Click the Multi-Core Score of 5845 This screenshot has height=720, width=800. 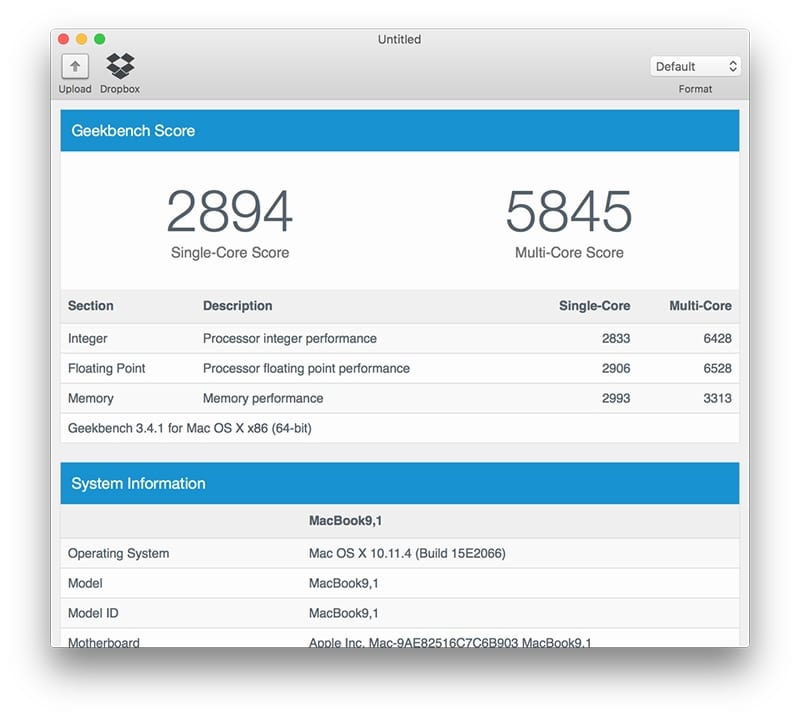(x=568, y=210)
